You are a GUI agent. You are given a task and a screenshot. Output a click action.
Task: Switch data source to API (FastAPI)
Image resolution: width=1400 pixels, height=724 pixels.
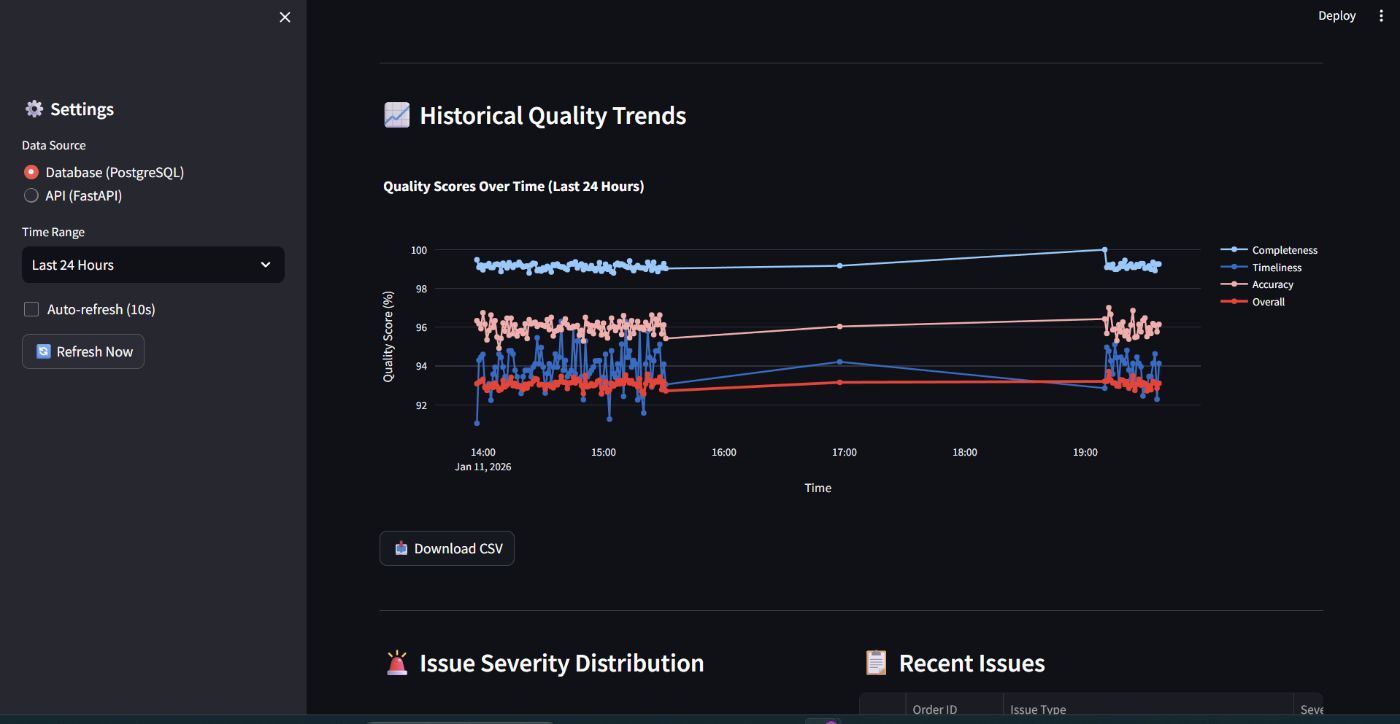[x=30, y=195]
